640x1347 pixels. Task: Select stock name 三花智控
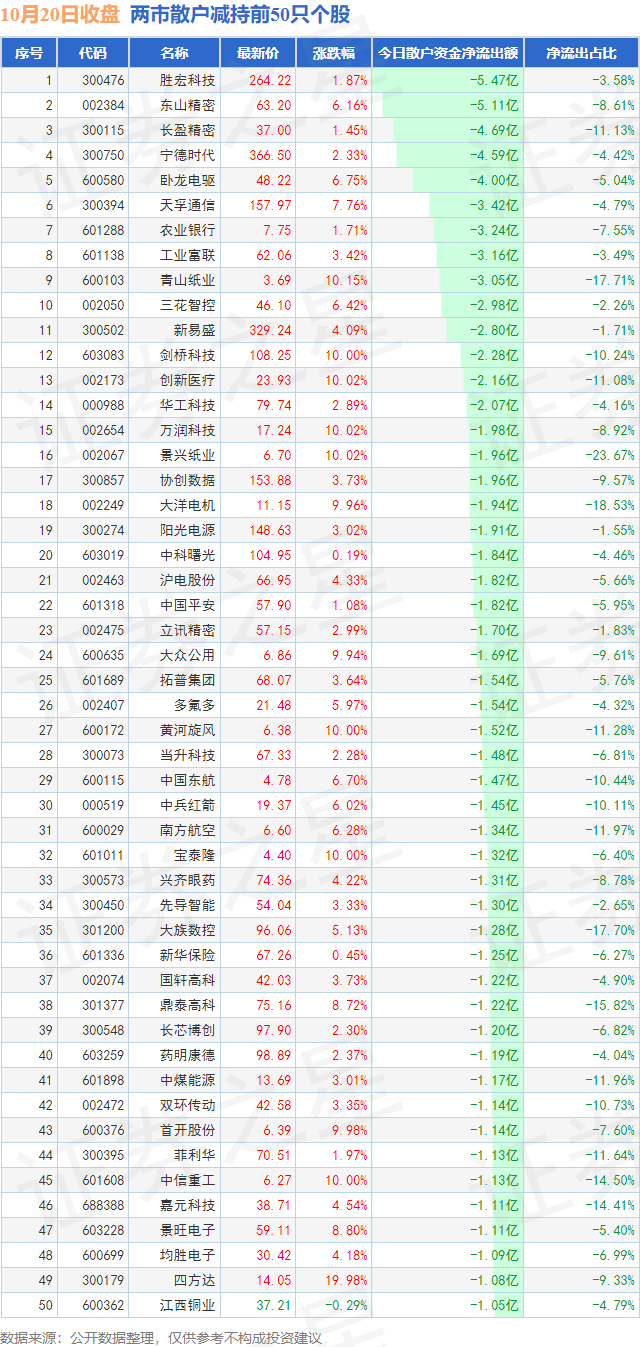click(187, 305)
